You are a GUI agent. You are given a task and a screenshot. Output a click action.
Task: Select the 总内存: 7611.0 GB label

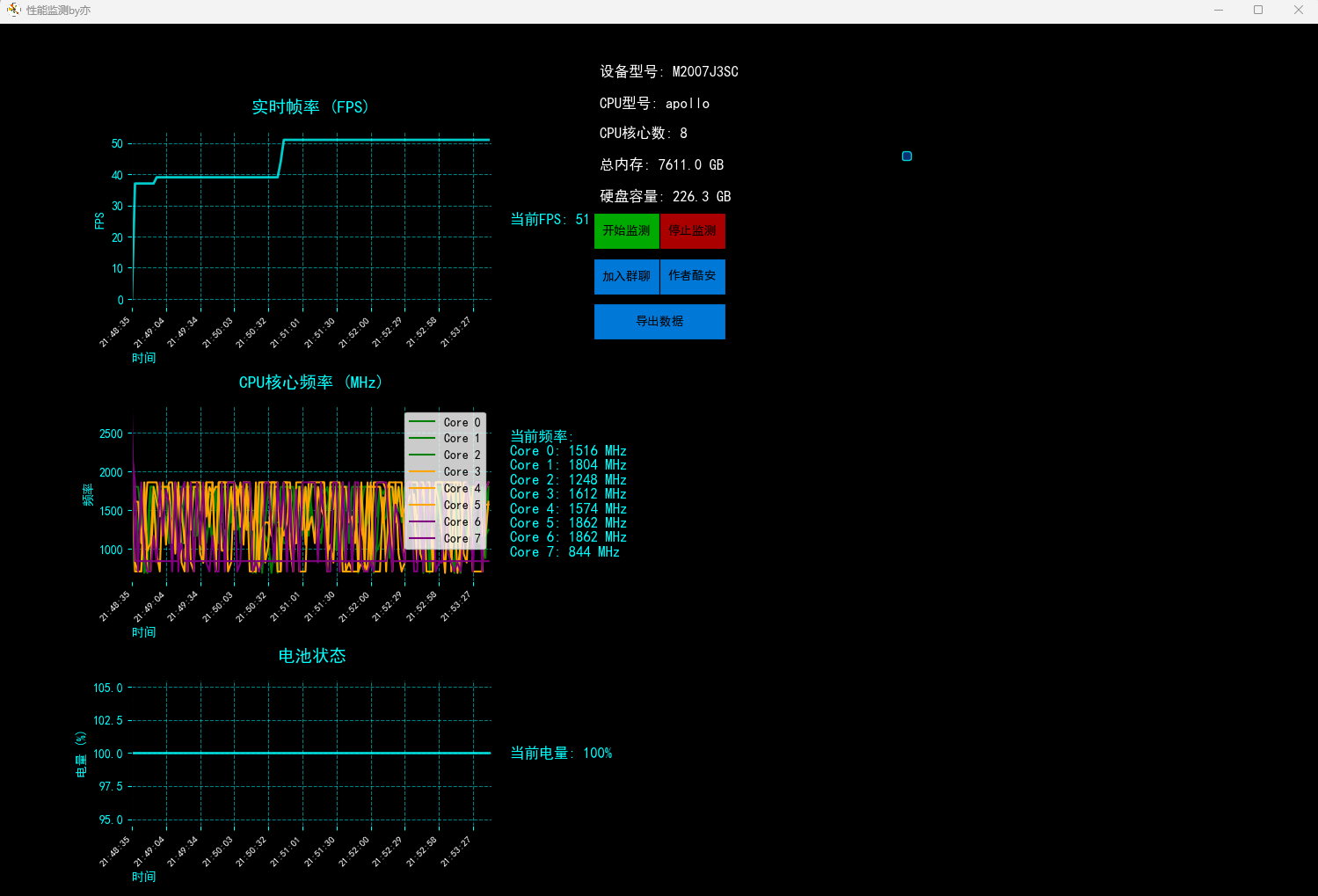(661, 164)
